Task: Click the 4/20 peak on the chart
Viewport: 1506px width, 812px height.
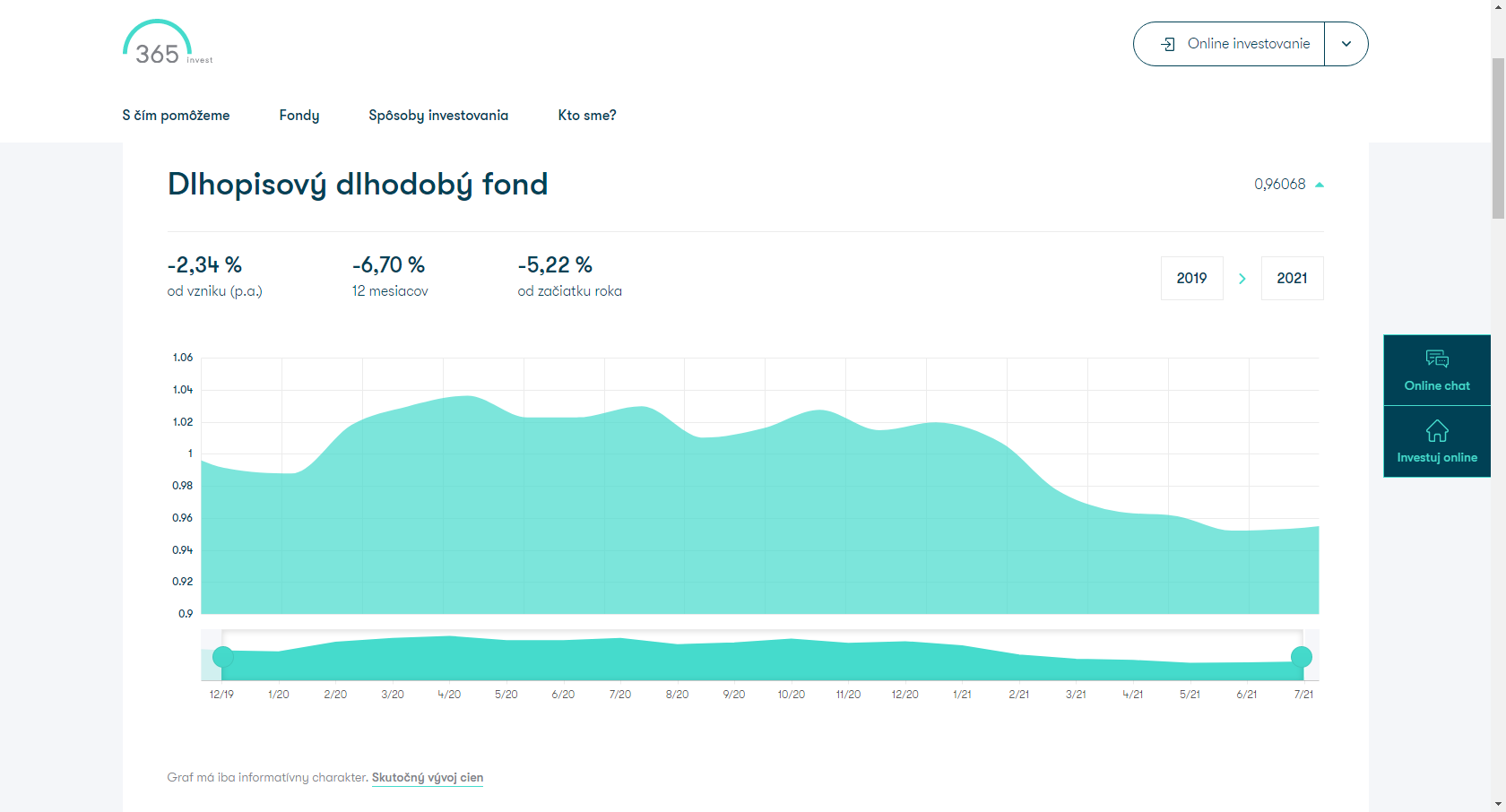Action: (467, 396)
